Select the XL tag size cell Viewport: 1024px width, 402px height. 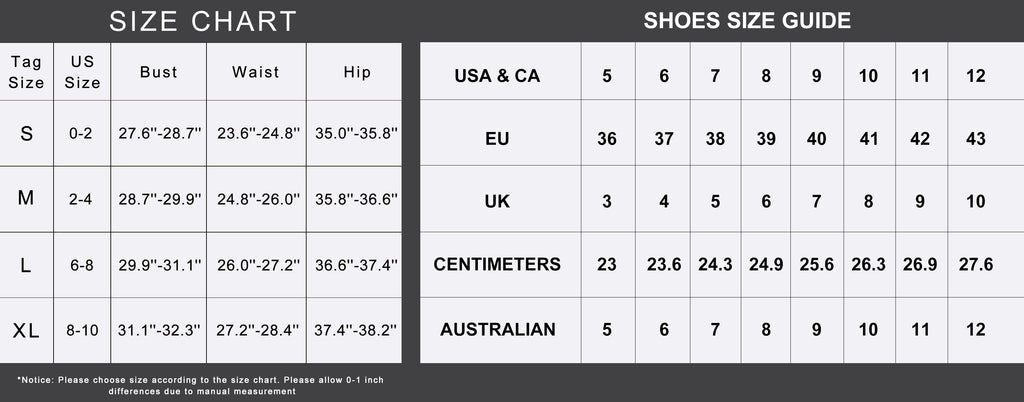click(x=26, y=330)
